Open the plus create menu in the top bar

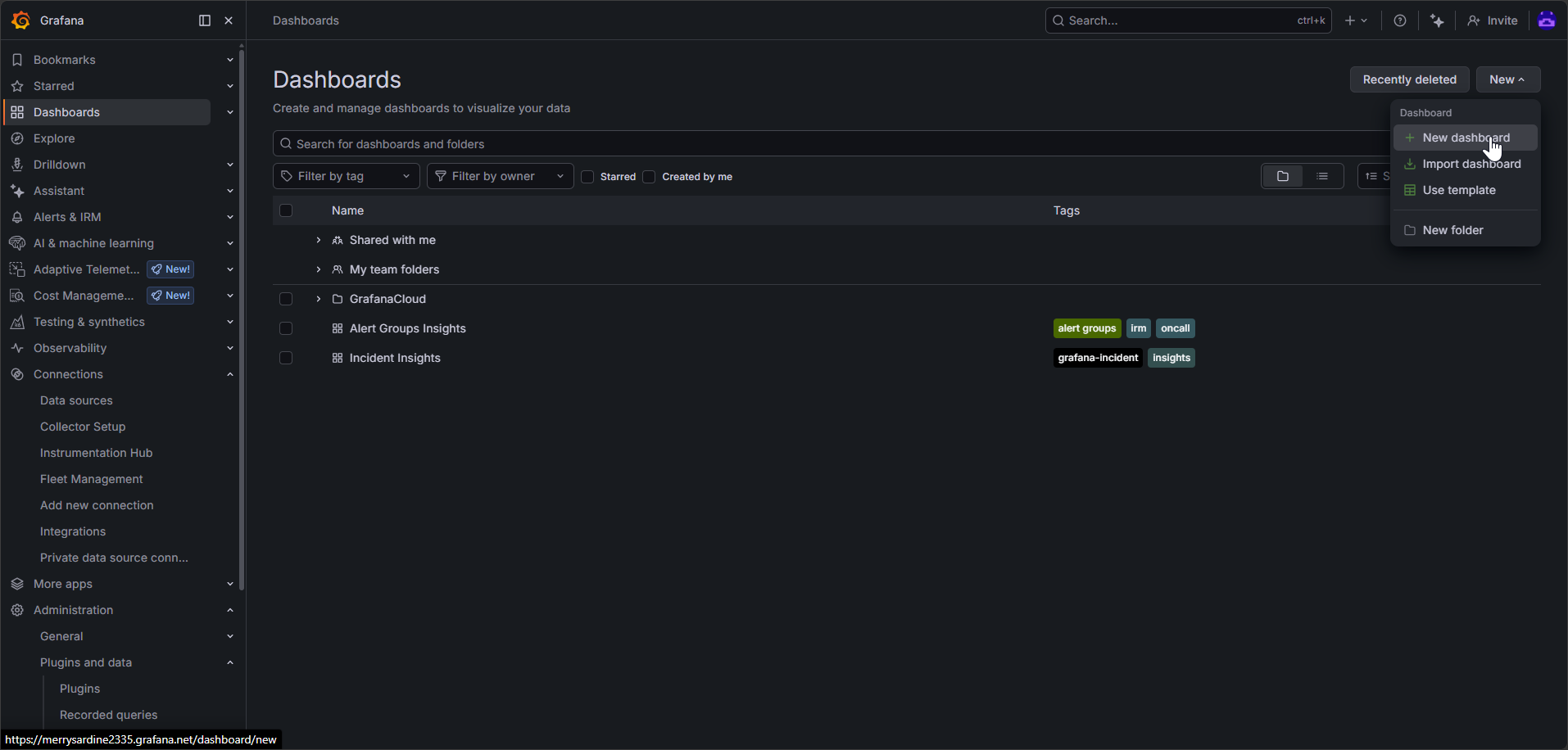click(x=1356, y=20)
